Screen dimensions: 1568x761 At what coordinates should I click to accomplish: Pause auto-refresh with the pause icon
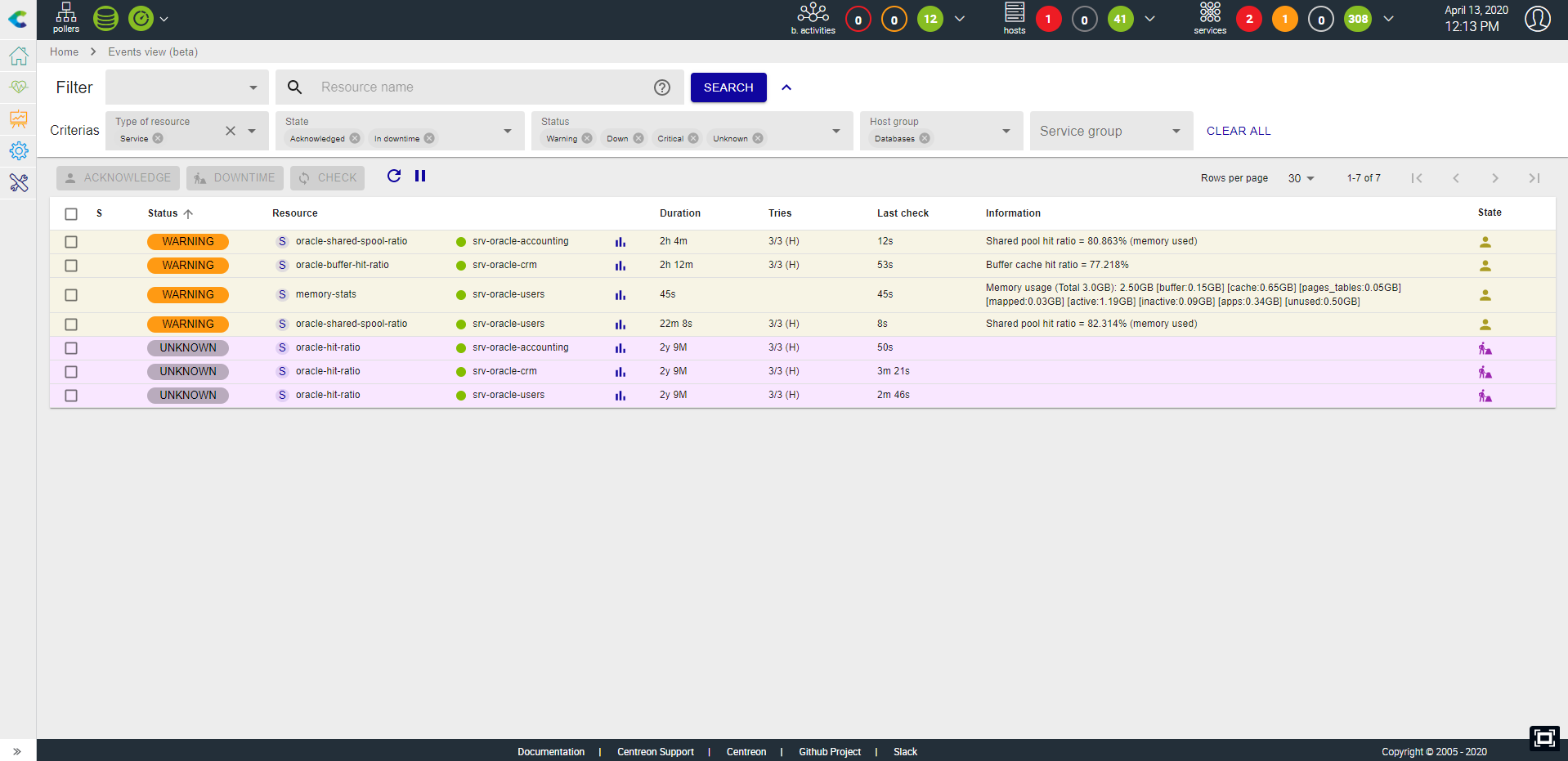click(420, 176)
